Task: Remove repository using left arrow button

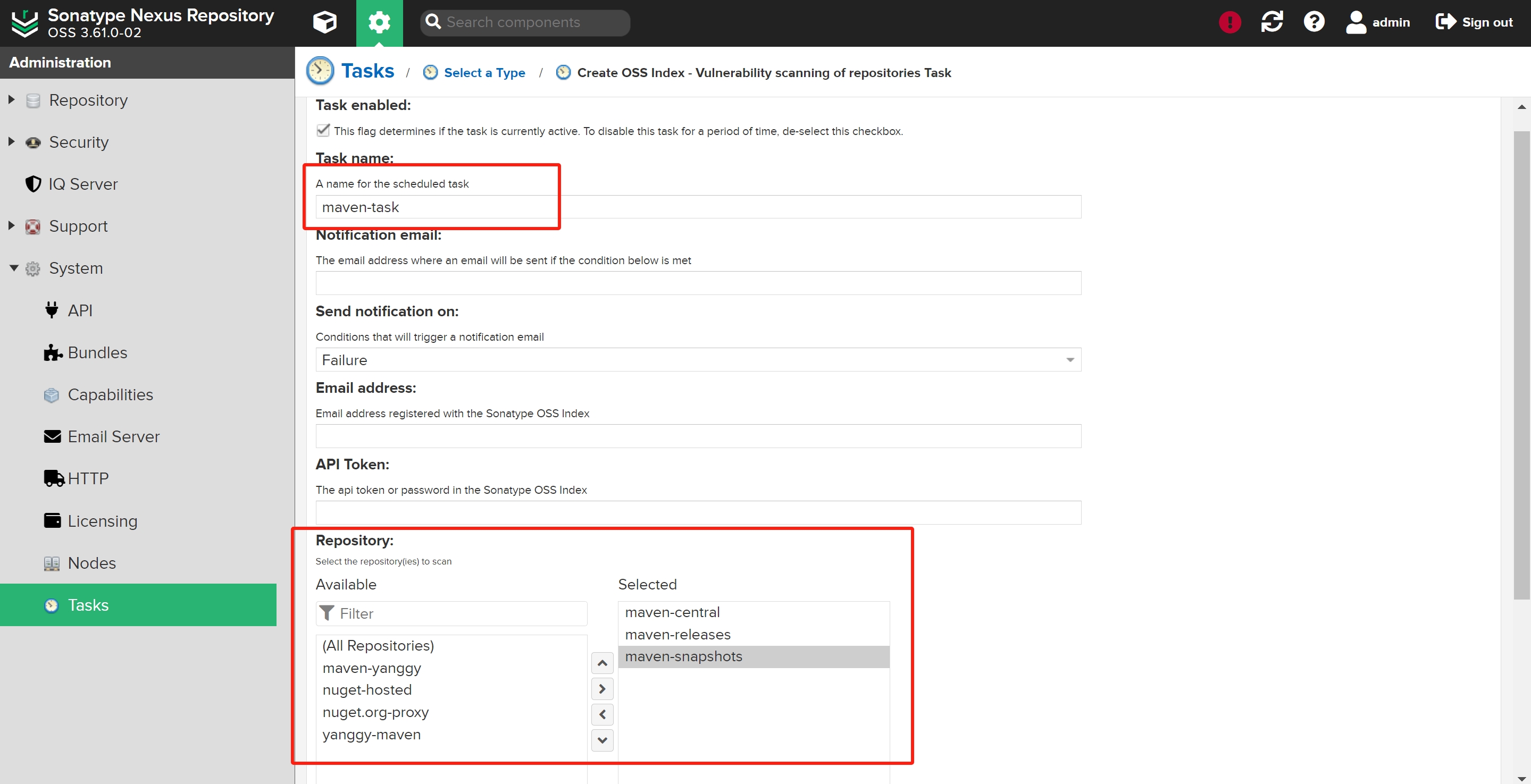Action: click(x=602, y=714)
